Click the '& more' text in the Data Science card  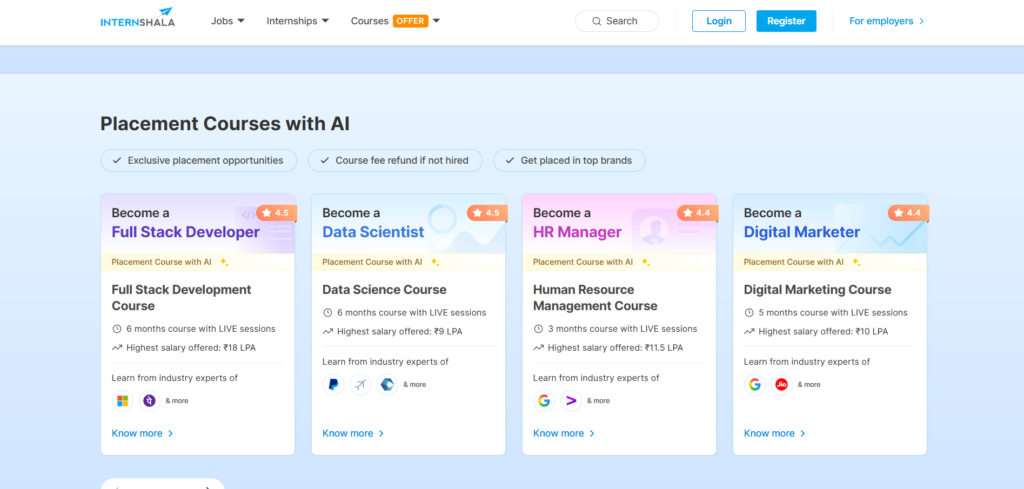[x=415, y=385]
